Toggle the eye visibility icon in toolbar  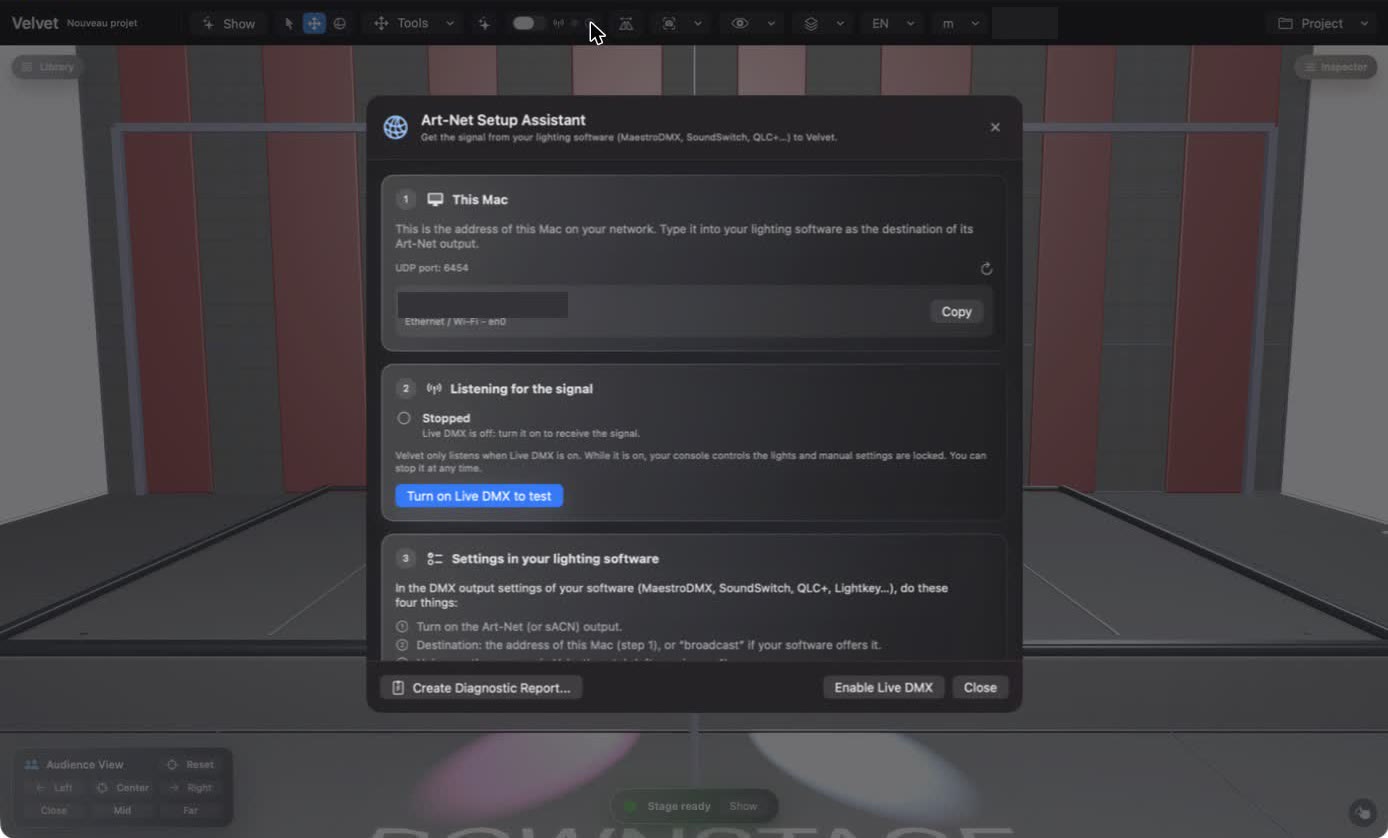coord(740,23)
